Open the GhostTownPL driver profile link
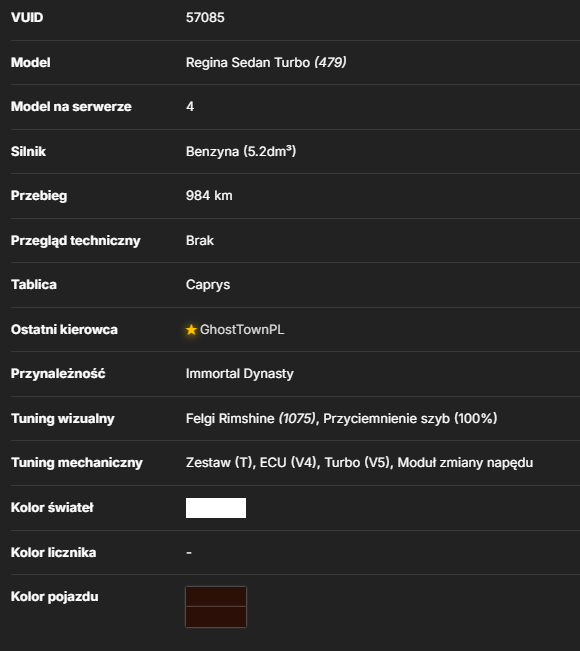Viewport: 580px width, 651px height. click(242, 330)
